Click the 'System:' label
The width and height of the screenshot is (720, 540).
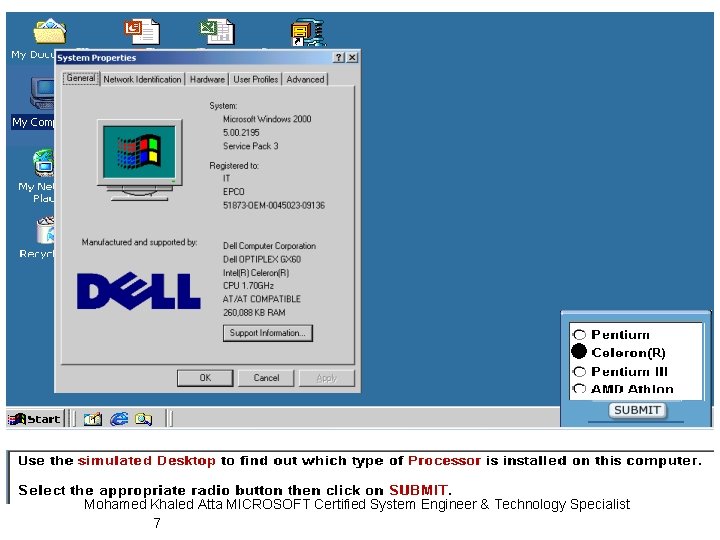(x=223, y=106)
